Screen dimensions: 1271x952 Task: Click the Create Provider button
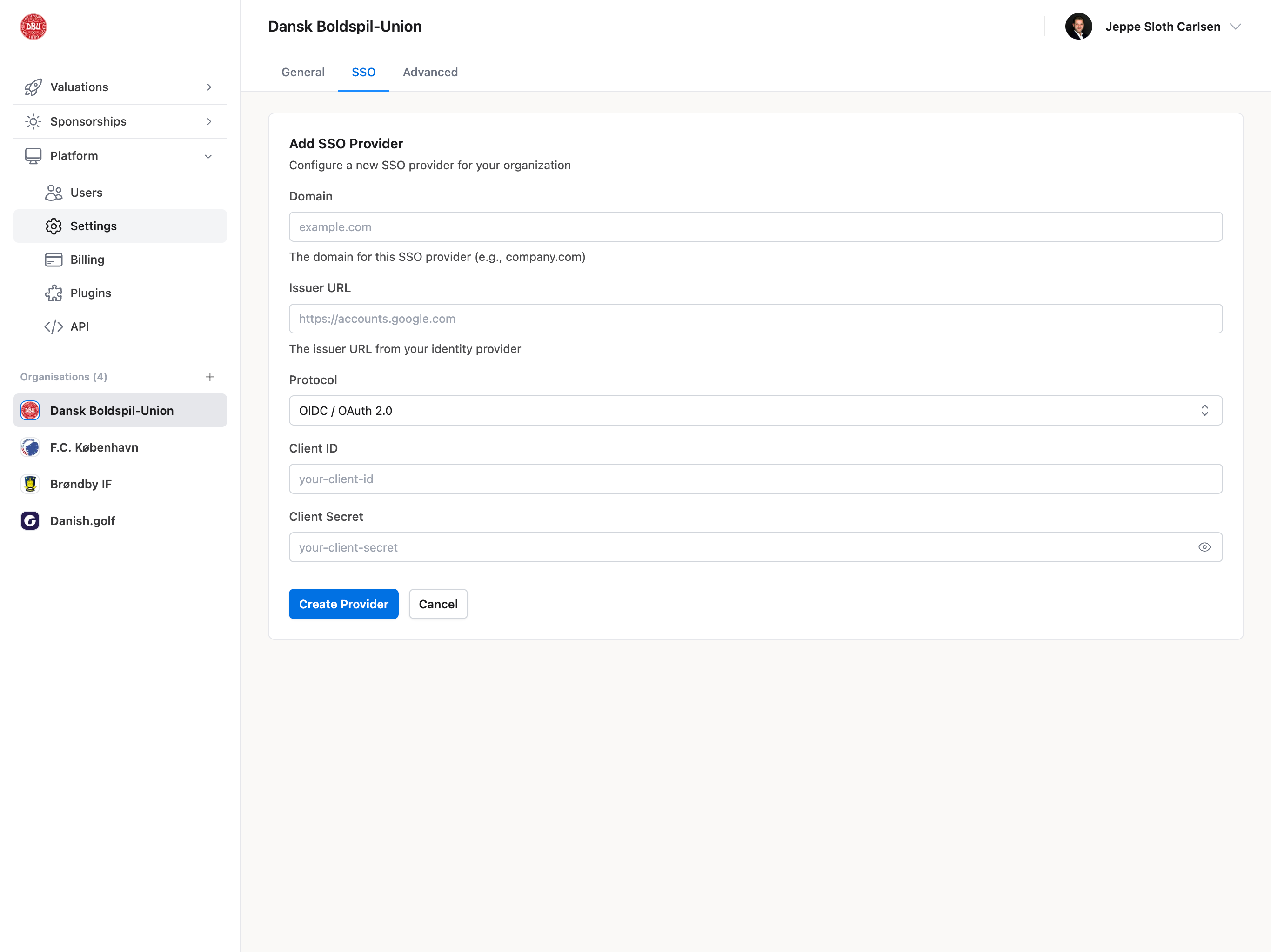point(343,604)
